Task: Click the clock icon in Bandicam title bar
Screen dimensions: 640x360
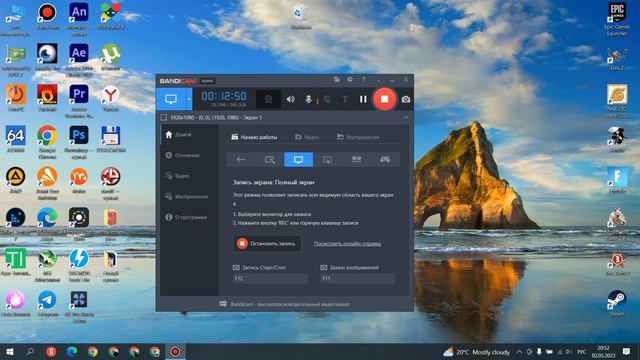Action: [x=350, y=80]
